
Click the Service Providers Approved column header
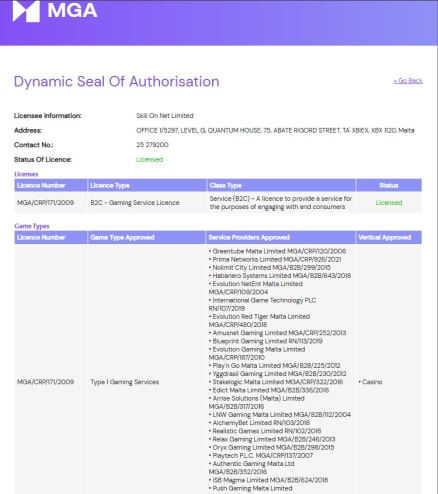tap(280, 237)
